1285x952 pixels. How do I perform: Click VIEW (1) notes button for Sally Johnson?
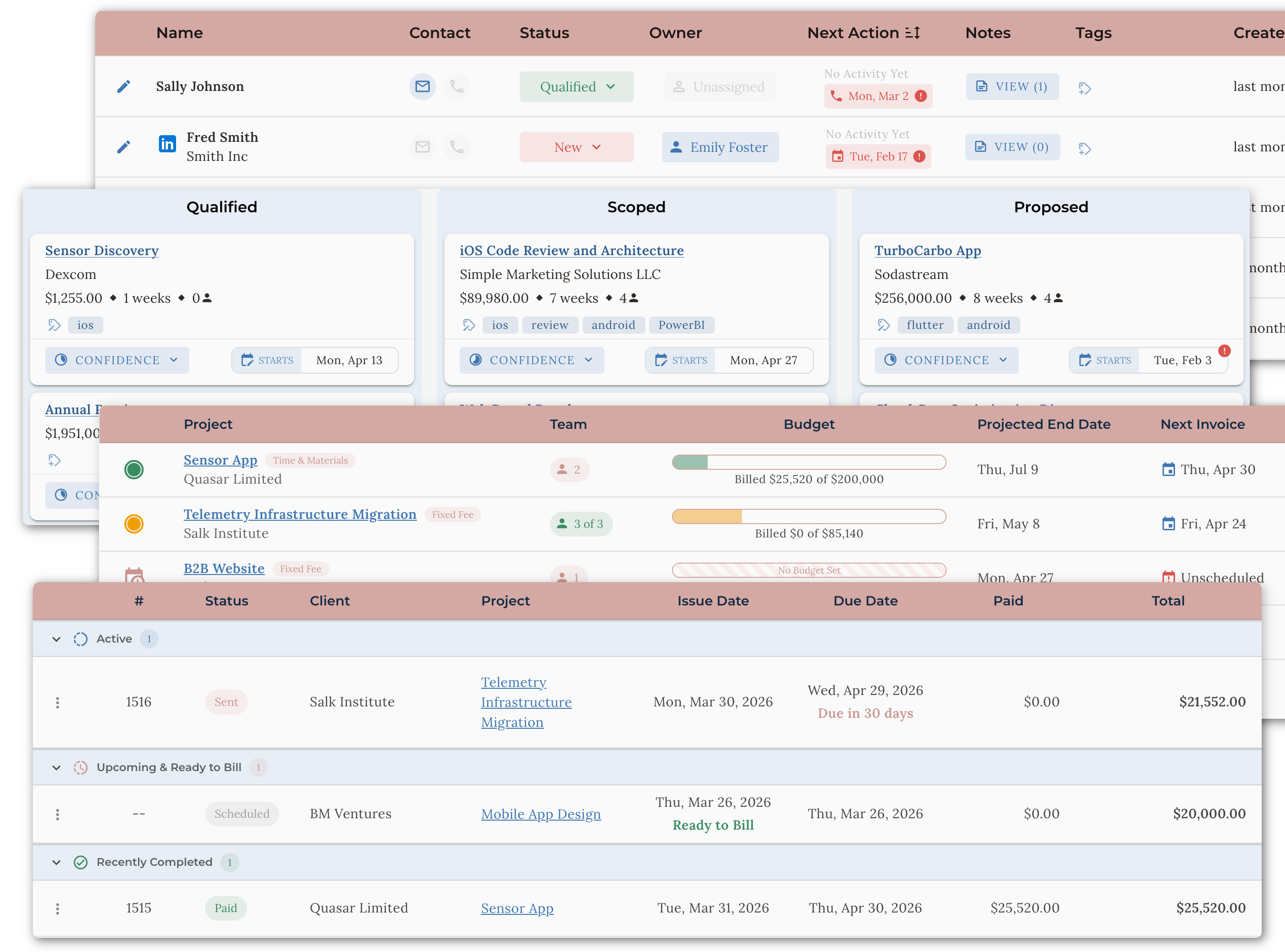tap(1012, 87)
